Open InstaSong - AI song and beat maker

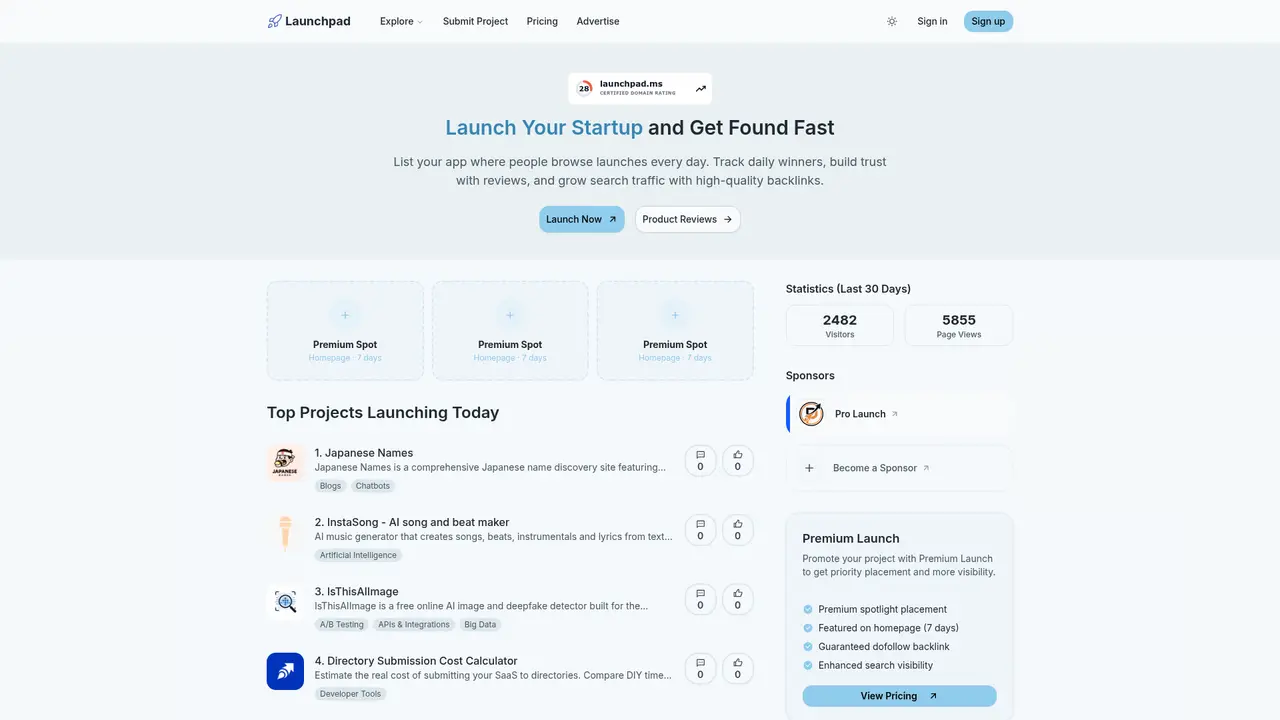click(412, 522)
